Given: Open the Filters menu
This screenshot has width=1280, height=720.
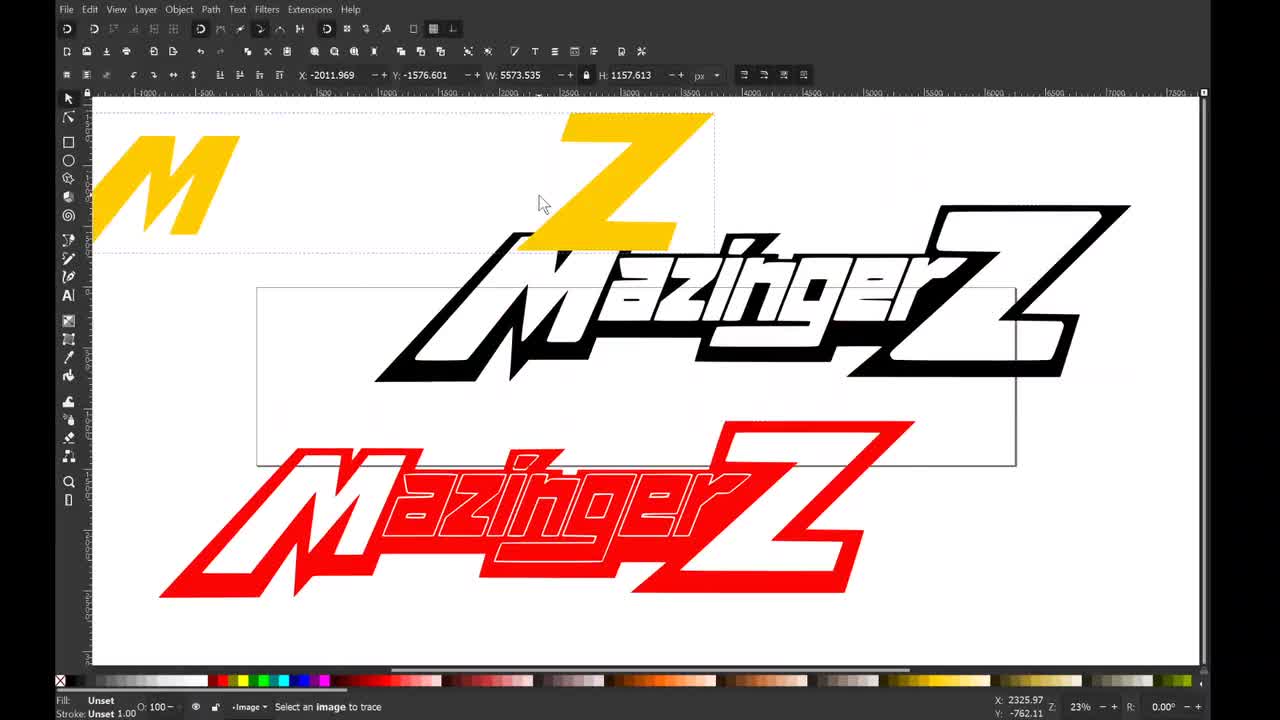Looking at the screenshot, I should [267, 9].
